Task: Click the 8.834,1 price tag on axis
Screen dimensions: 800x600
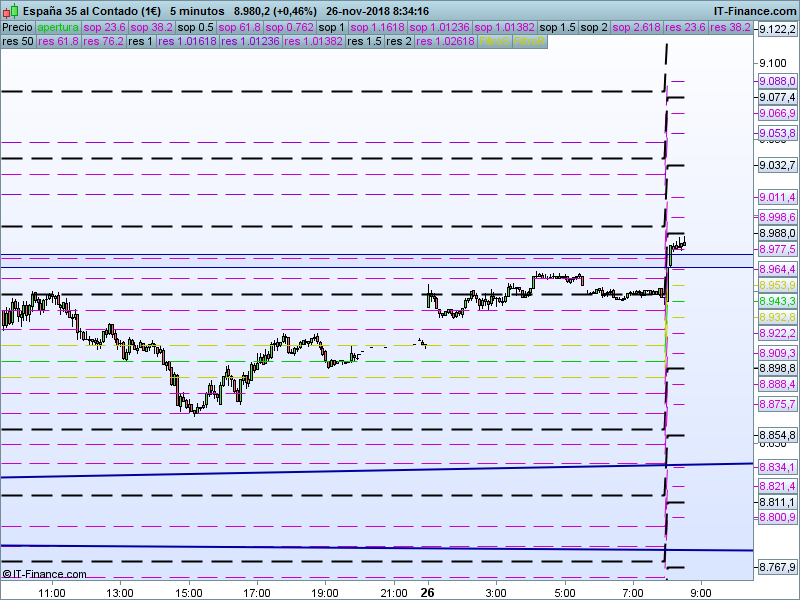Action: coord(777,467)
